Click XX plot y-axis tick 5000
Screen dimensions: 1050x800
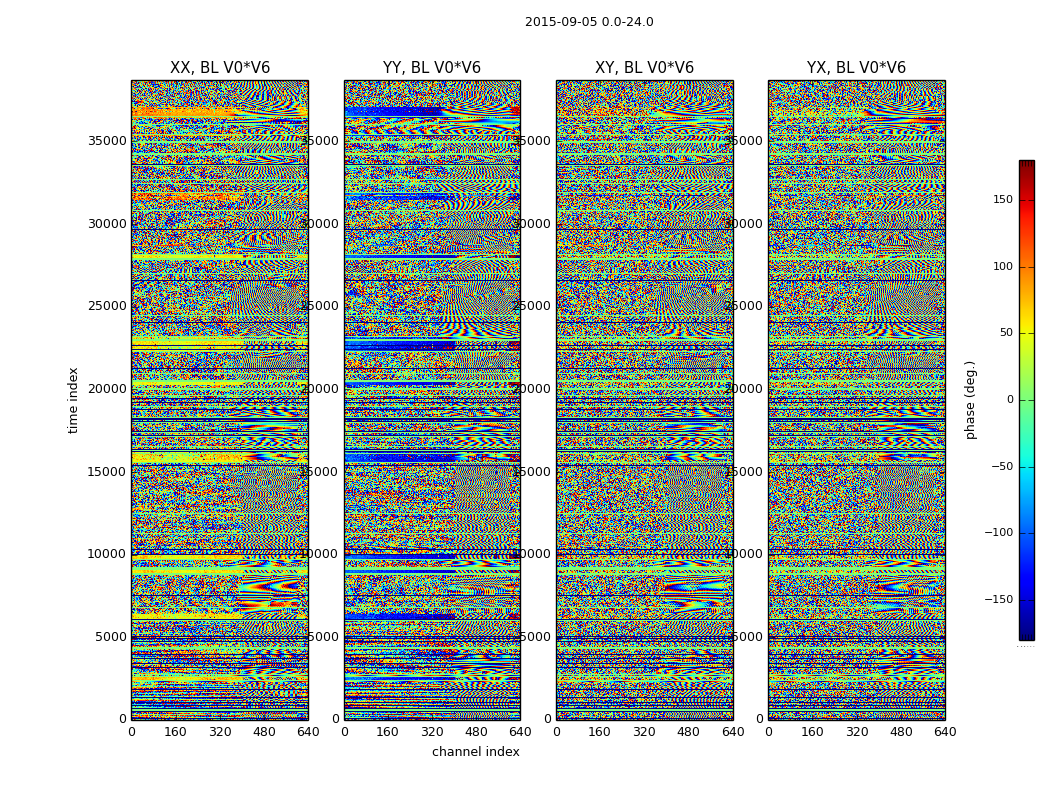(x=111, y=637)
